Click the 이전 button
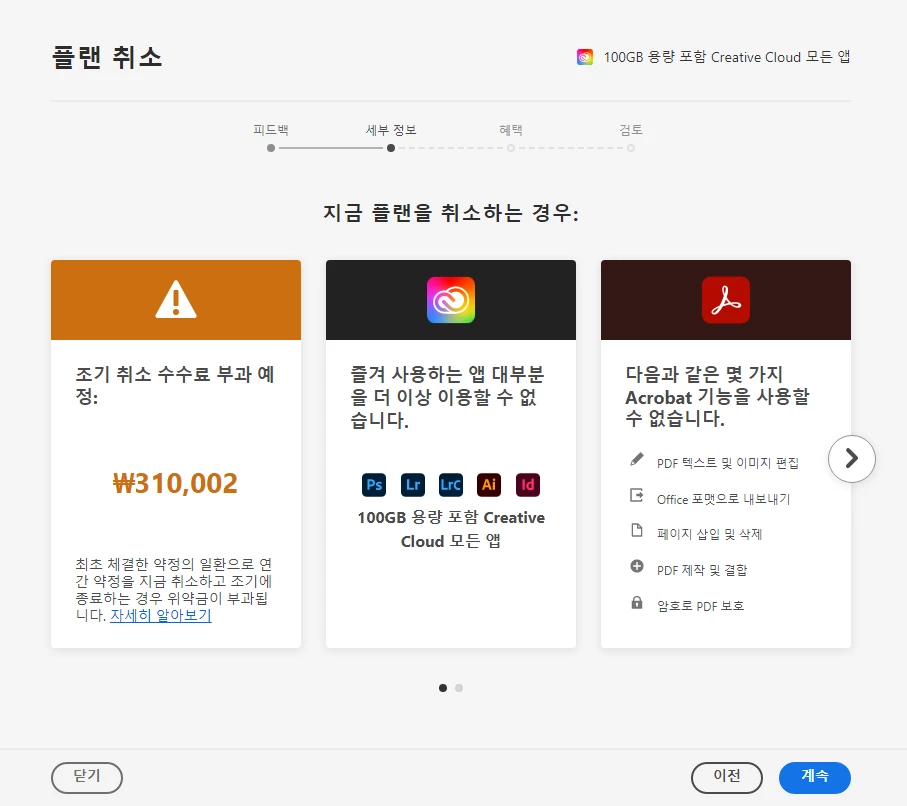907x806 pixels. [727, 778]
